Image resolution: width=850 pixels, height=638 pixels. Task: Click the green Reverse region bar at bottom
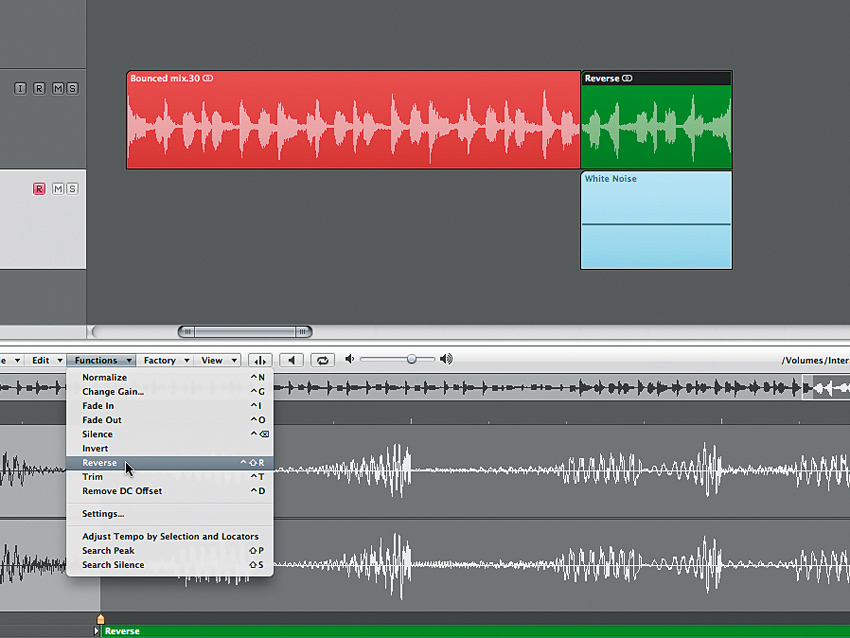click(x=475, y=631)
